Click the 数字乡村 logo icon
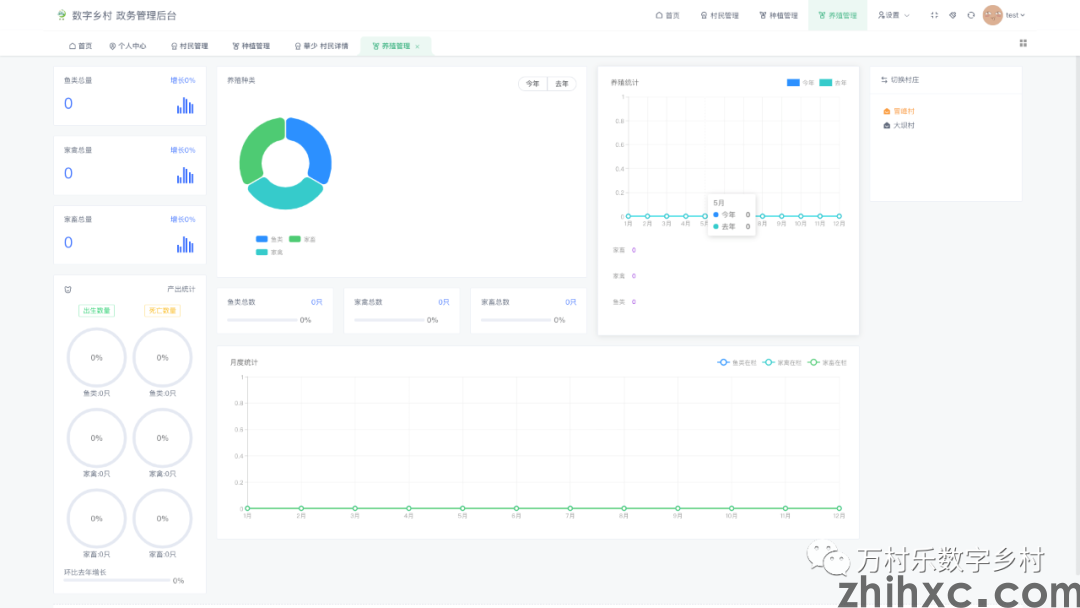Screen dimensions: 1080x608 (62, 14)
